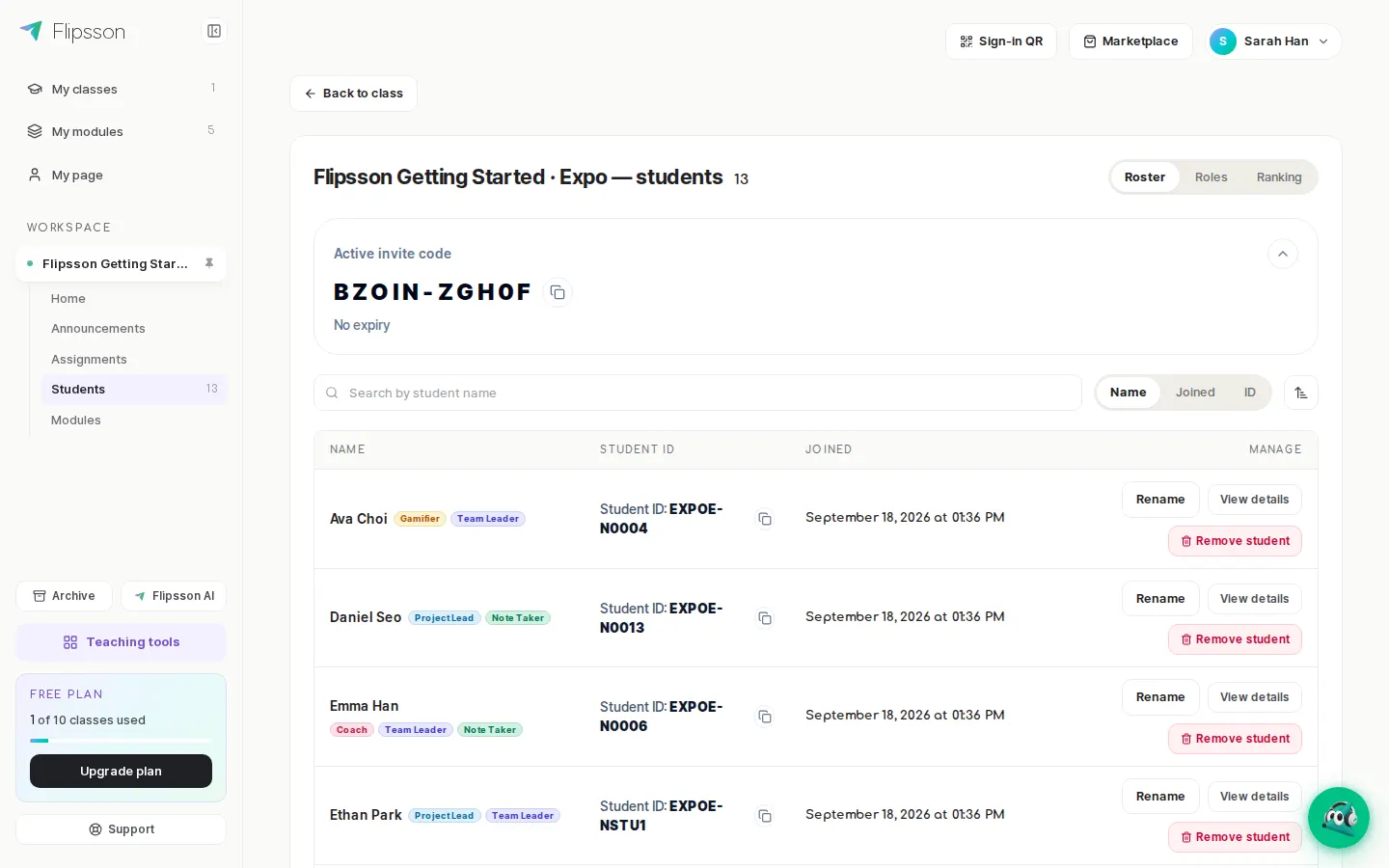1389x868 pixels.
Task: Remove student Emma Han
Action: tap(1236, 739)
